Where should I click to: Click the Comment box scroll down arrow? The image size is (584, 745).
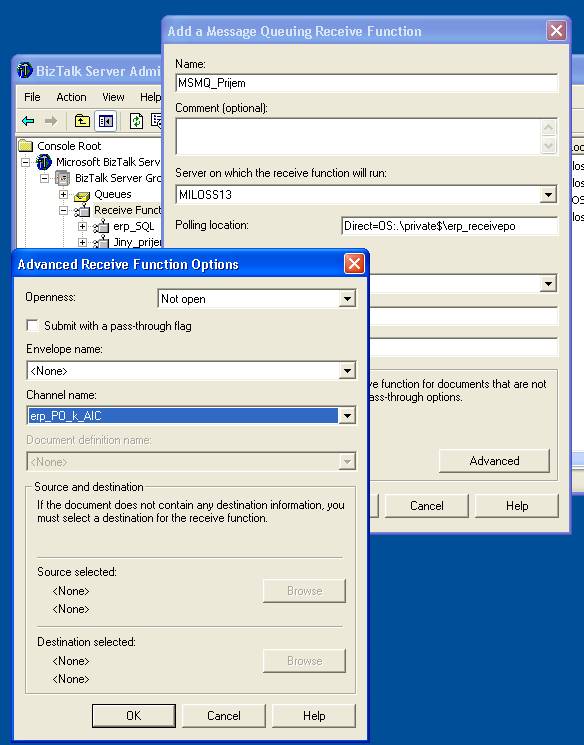548,145
